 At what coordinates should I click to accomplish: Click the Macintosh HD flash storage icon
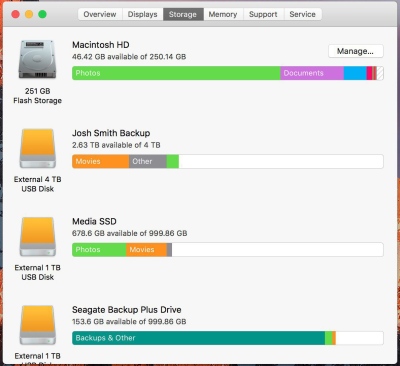click(37, 59)
